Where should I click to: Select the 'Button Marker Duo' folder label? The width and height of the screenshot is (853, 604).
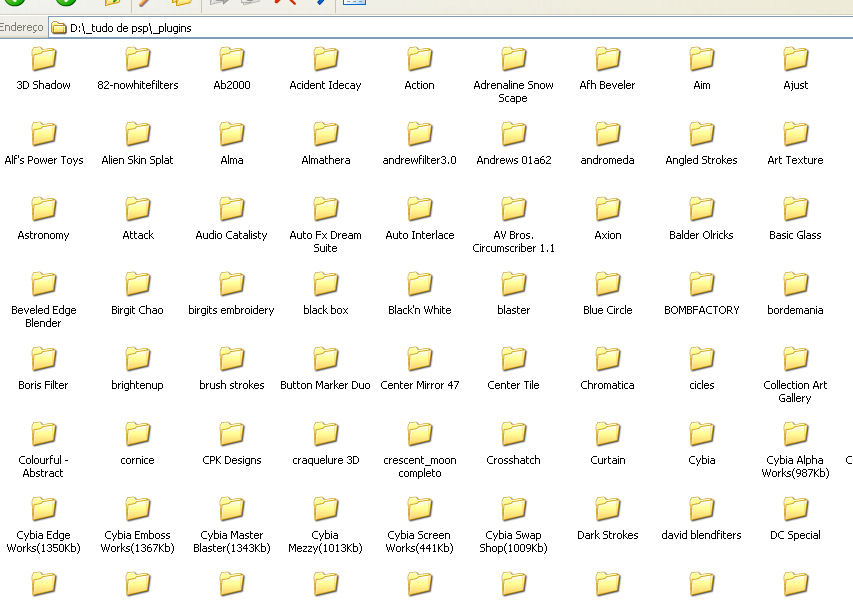[x=326, y=385]
